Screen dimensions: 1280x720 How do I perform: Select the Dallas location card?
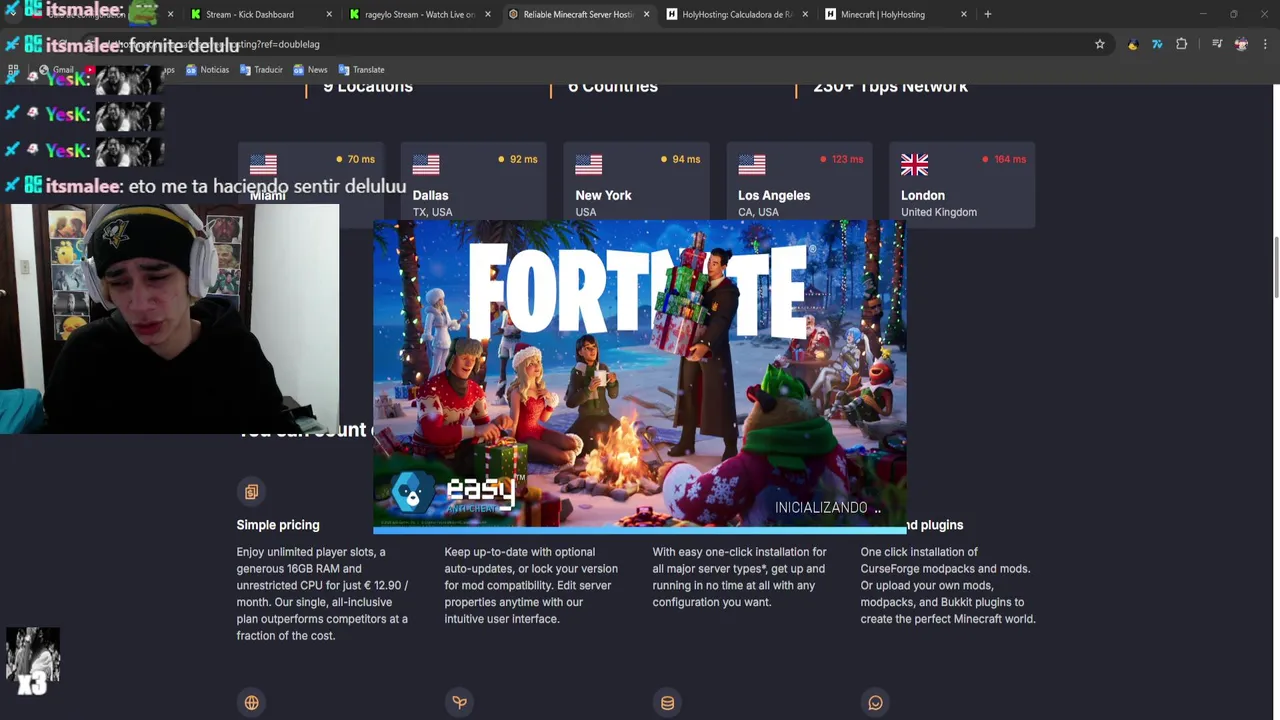pos(473,185)
